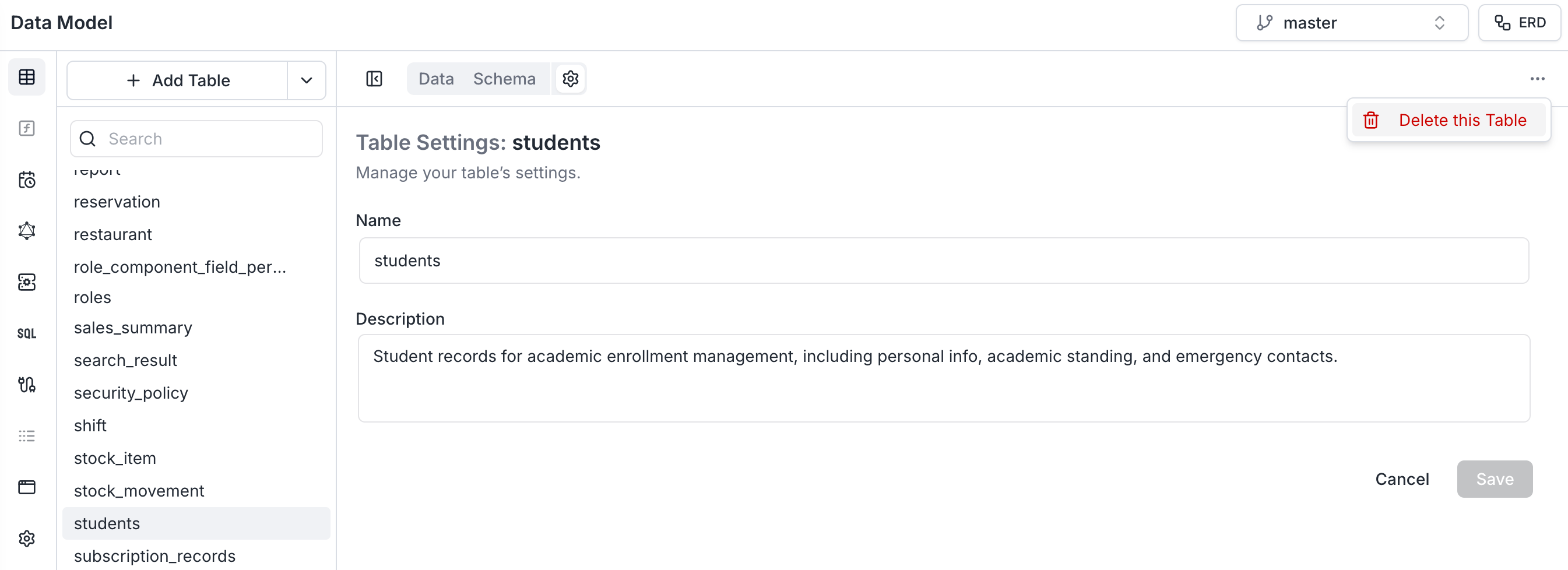The width and height of the screenshot is (1568, 570).
Task: Click the table Search field
Action: [196, 139]
